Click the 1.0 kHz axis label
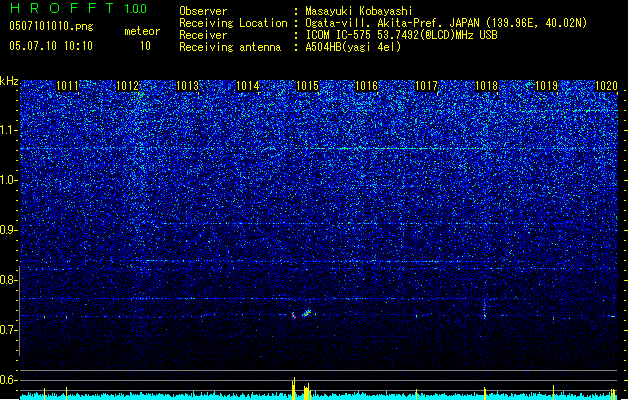This screenshot has width=629, height=400. point(9,180)
